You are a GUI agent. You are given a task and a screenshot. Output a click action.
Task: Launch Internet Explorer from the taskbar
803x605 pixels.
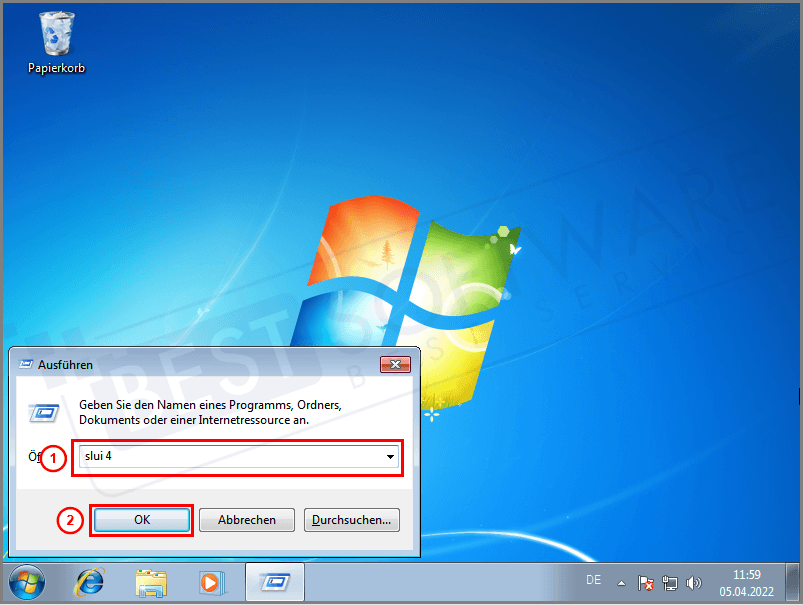pyautogui.click(x=89, y=583)
